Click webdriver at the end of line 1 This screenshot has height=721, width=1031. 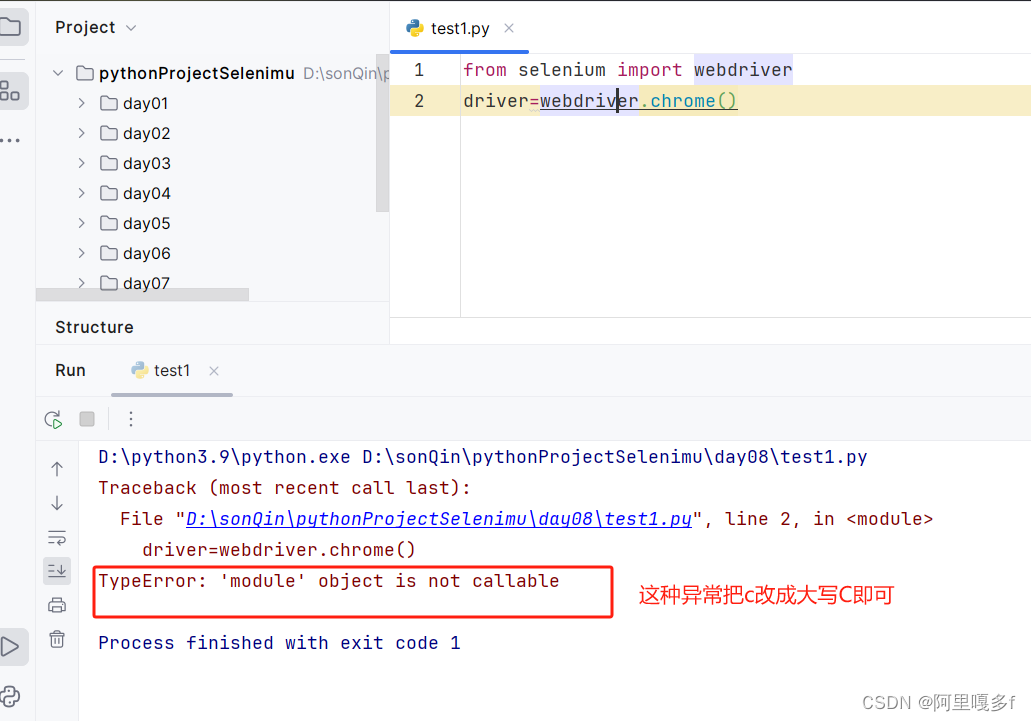pyautogui.click(x=743, y=70)
